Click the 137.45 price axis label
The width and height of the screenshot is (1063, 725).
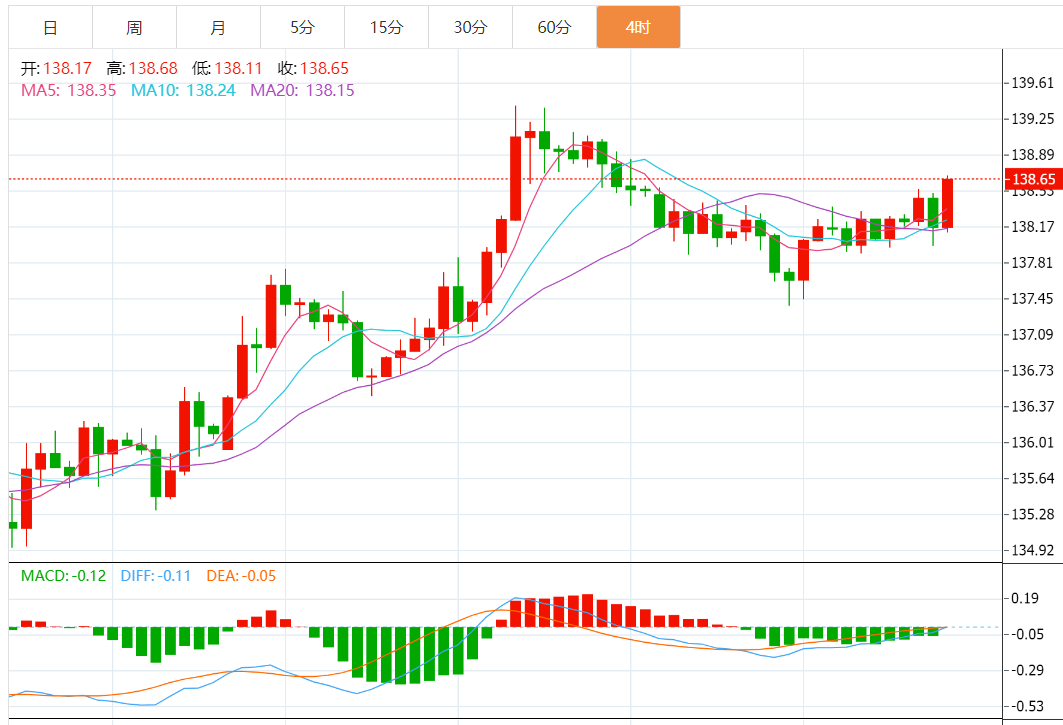click(x=1032, y=298)
